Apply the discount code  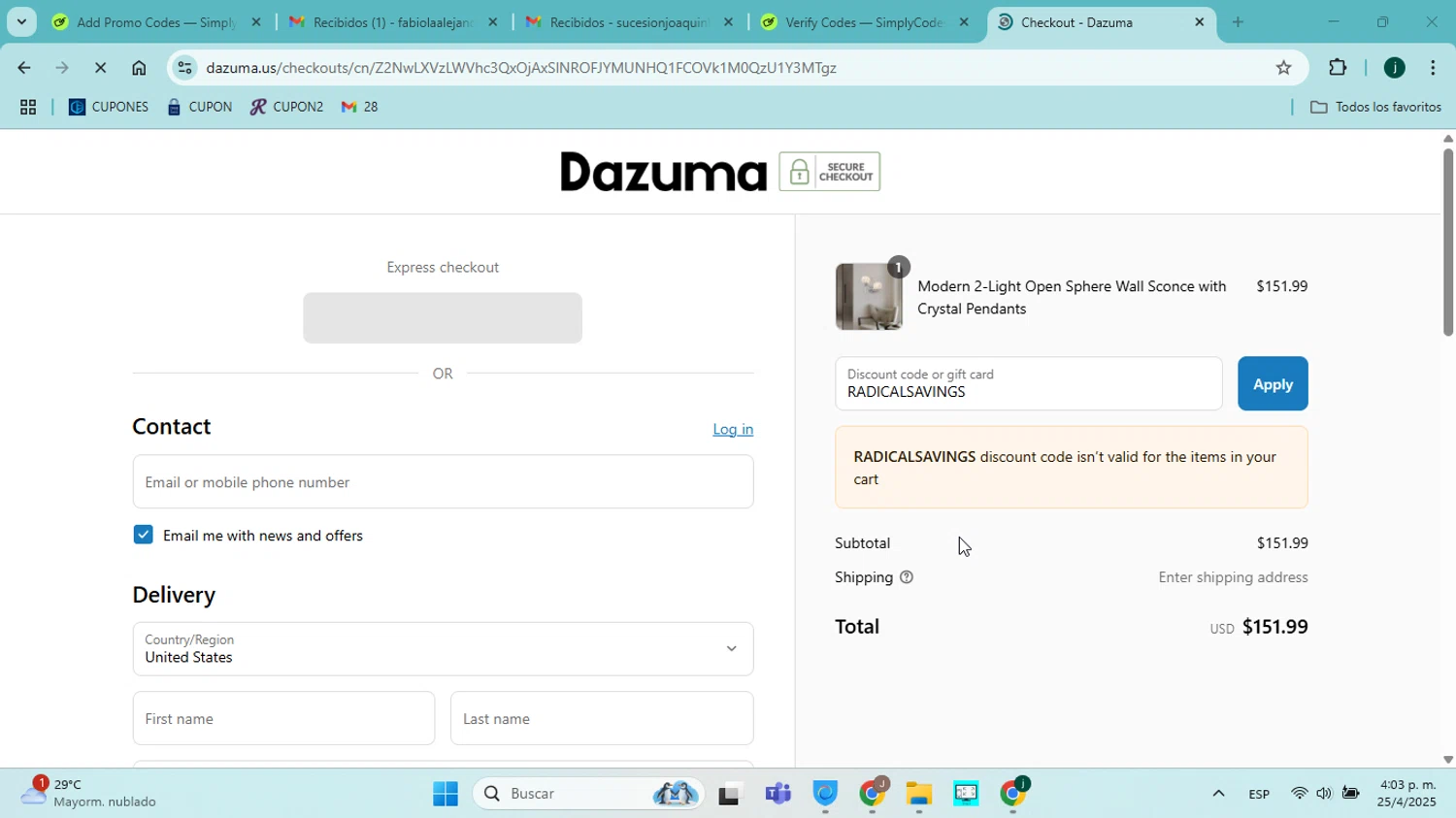pos(1273,384)
